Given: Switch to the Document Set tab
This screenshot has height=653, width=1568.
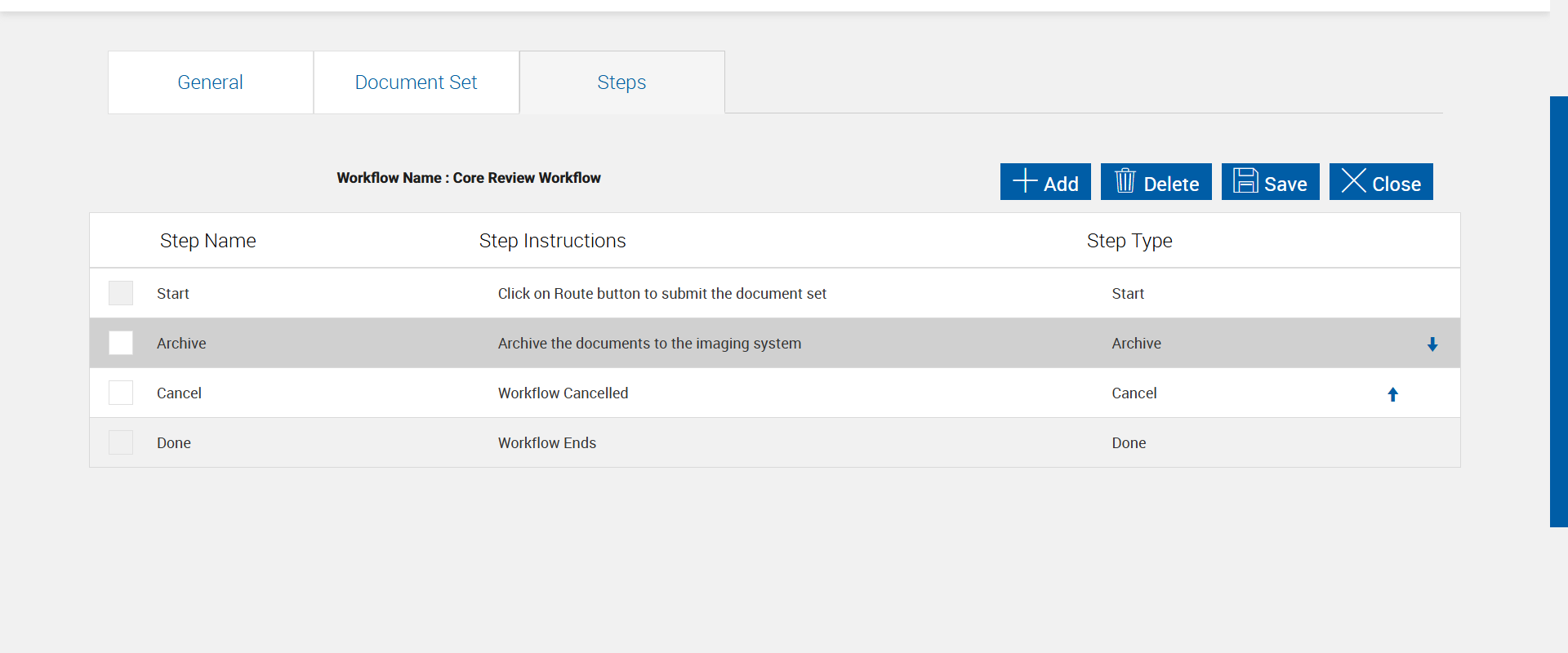Looking at the screenshot, I should coord(416,82).
